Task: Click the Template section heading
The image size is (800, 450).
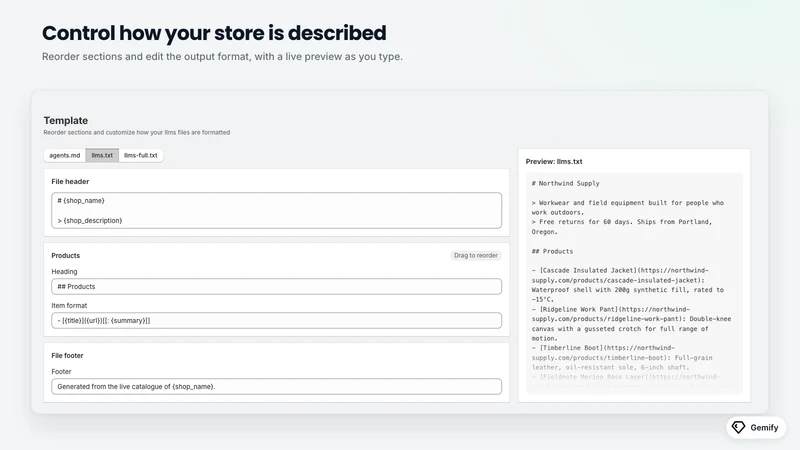Action: 66,120
